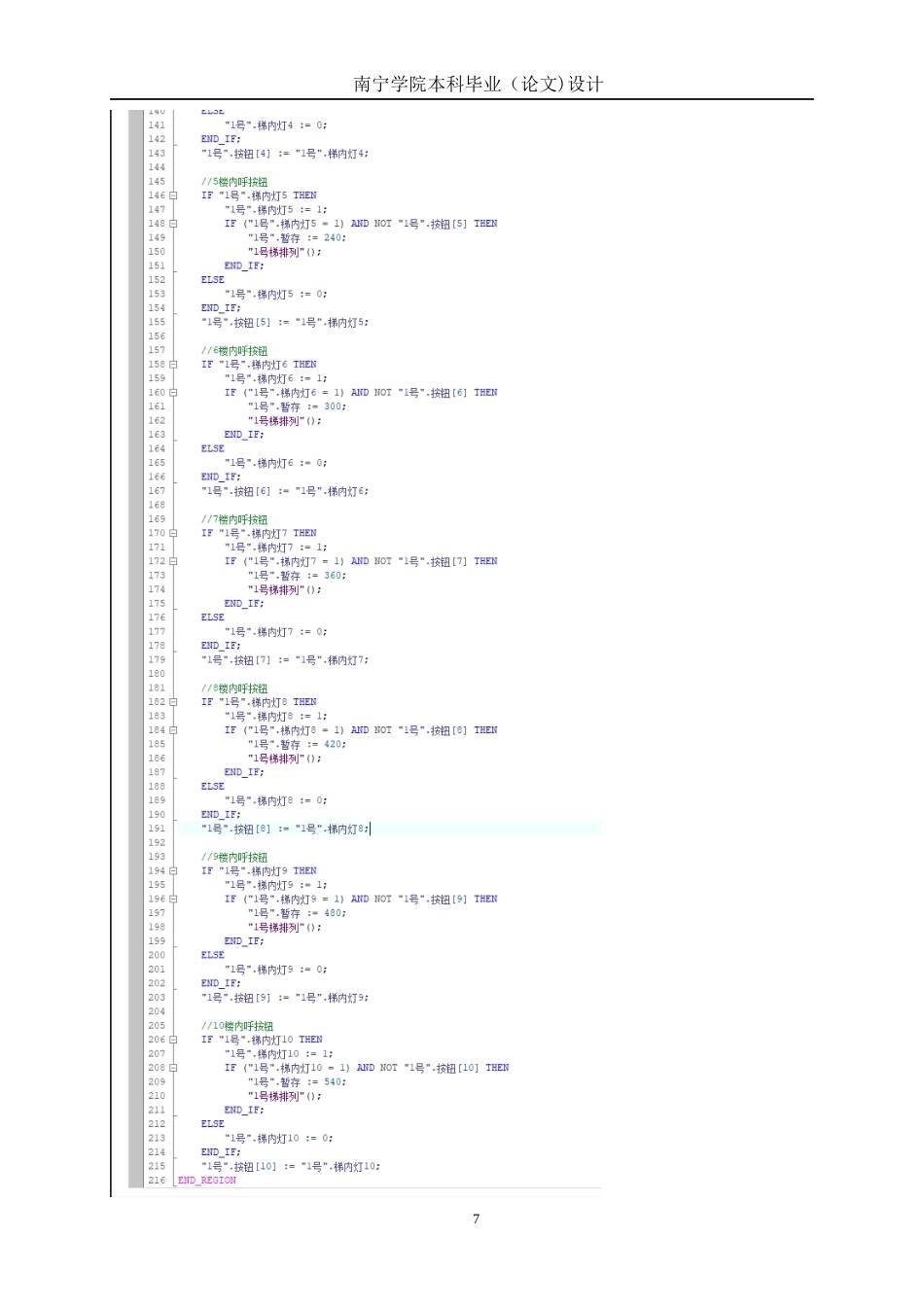
Task: Click the "1号梯排列"() call at line 186
Action: pyautogui.click(x=284, y=759)
